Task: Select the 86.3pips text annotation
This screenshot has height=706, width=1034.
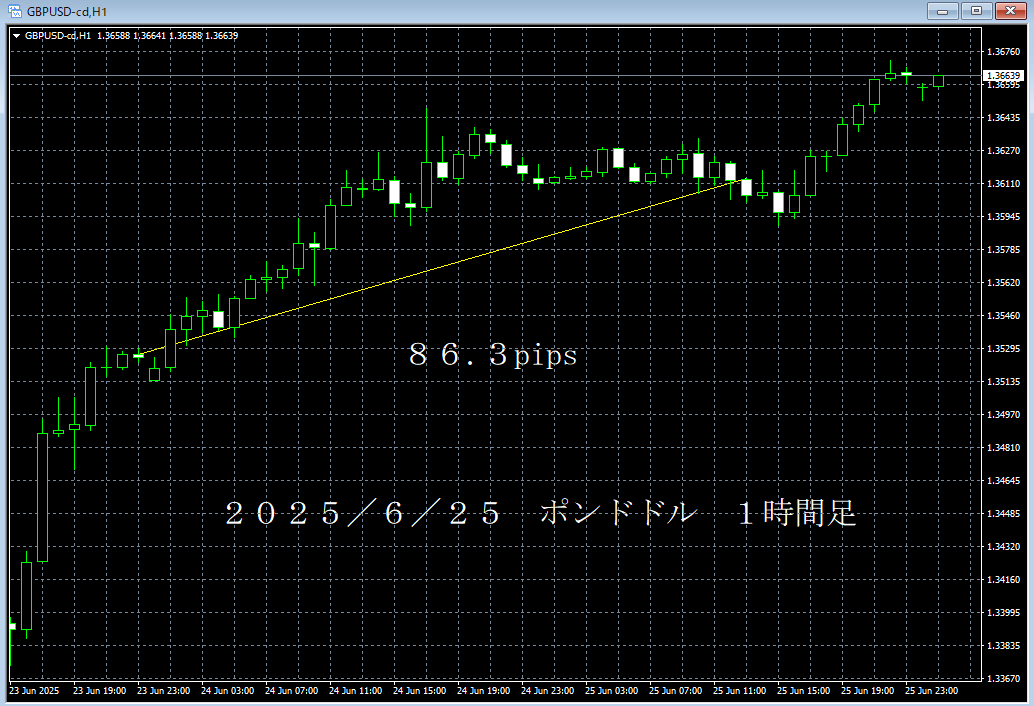Action: coord(493,354)
